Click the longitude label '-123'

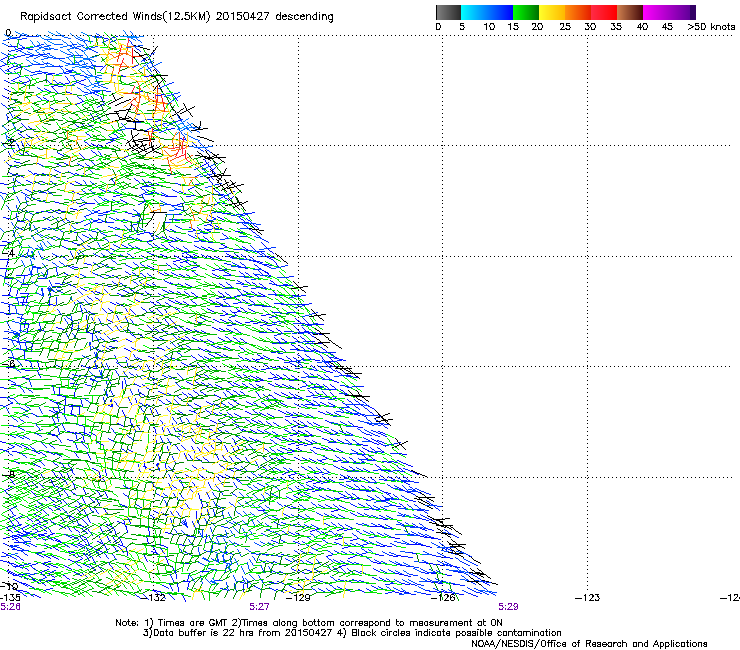click(588, 598)
